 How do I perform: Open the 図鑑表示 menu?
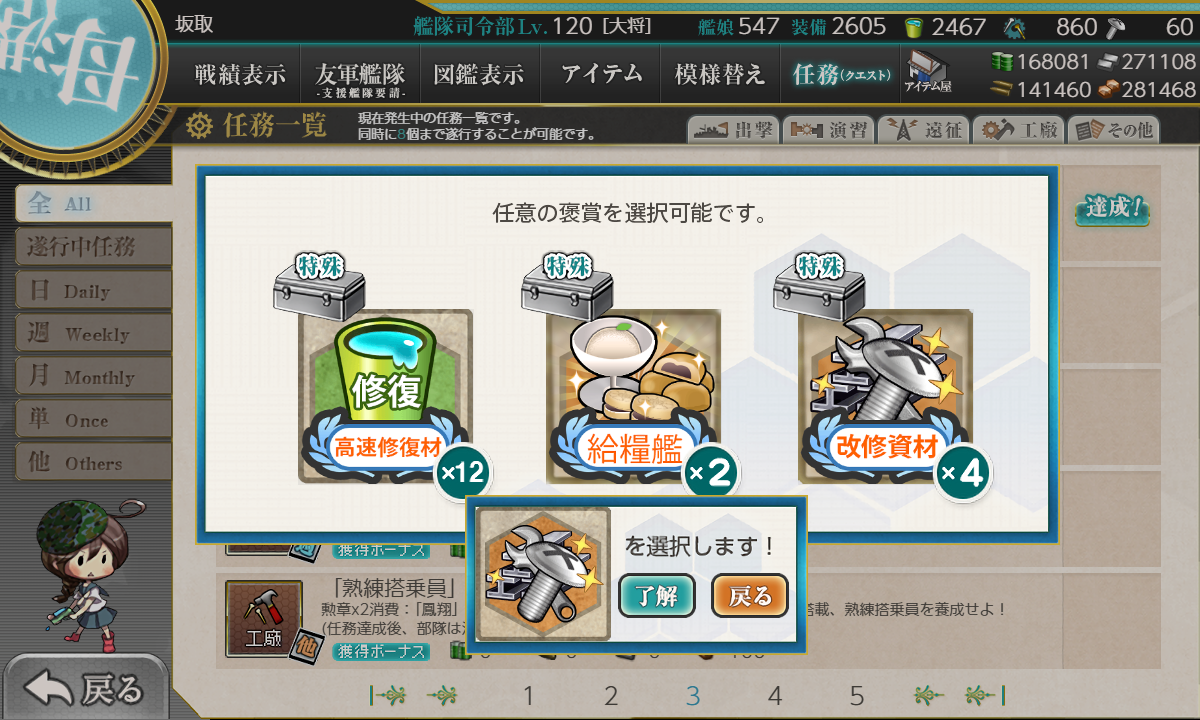pyautogui.click(x=479, y=75)
